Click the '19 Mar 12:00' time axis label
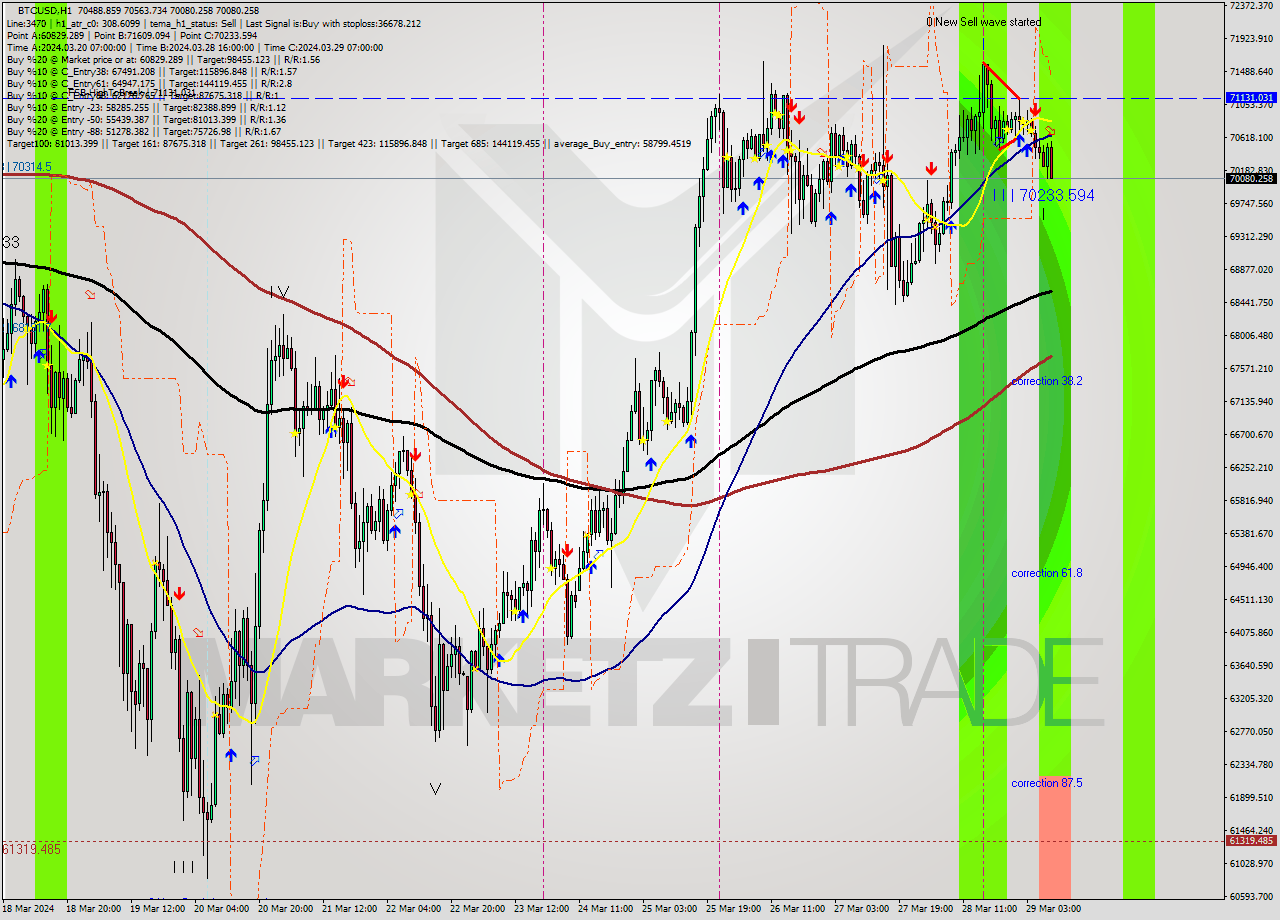This screenshot has height=920, width=1280. point(157,909)
